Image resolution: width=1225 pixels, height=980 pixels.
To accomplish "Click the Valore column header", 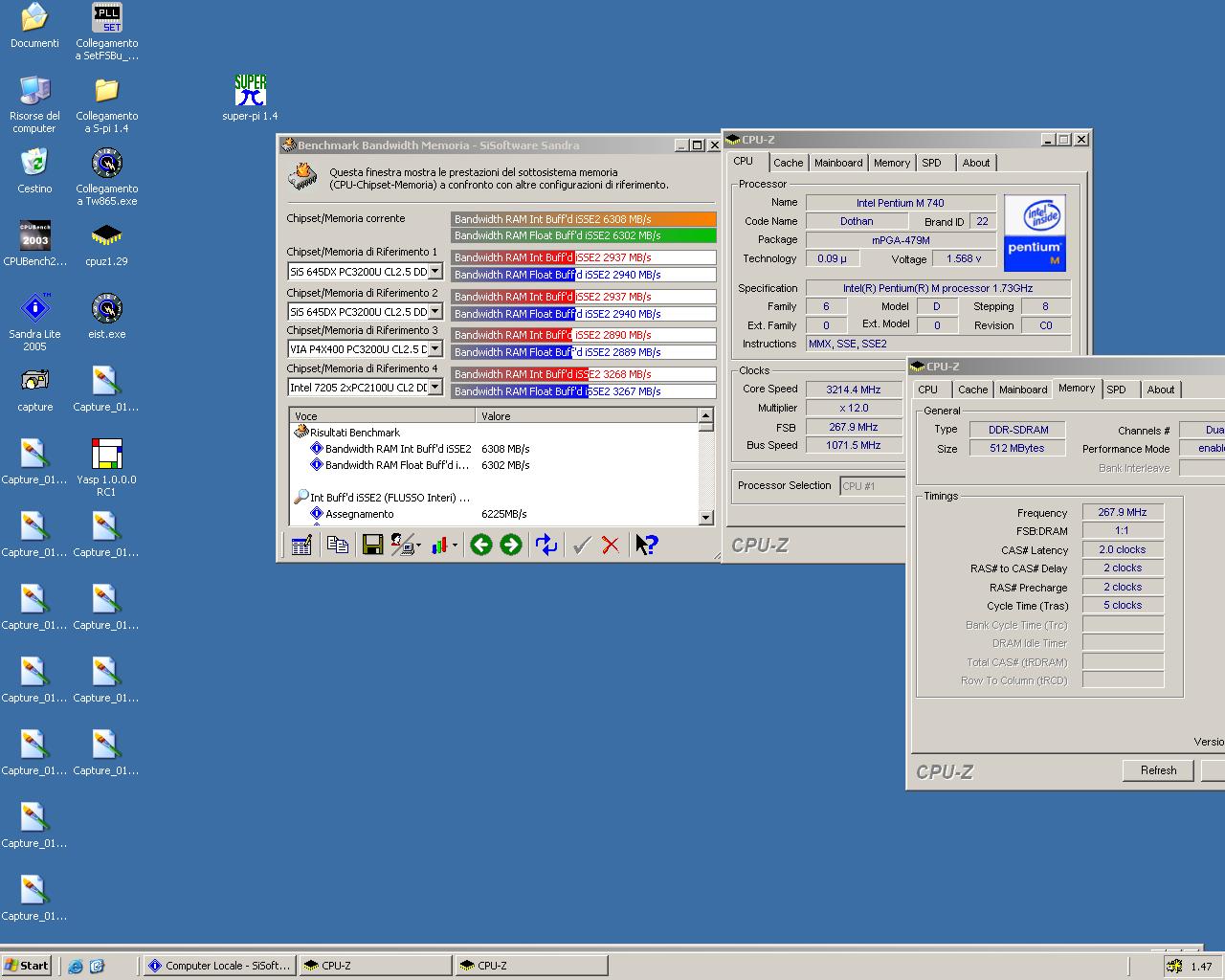I will pyautogui.click(x=587, y=416).
